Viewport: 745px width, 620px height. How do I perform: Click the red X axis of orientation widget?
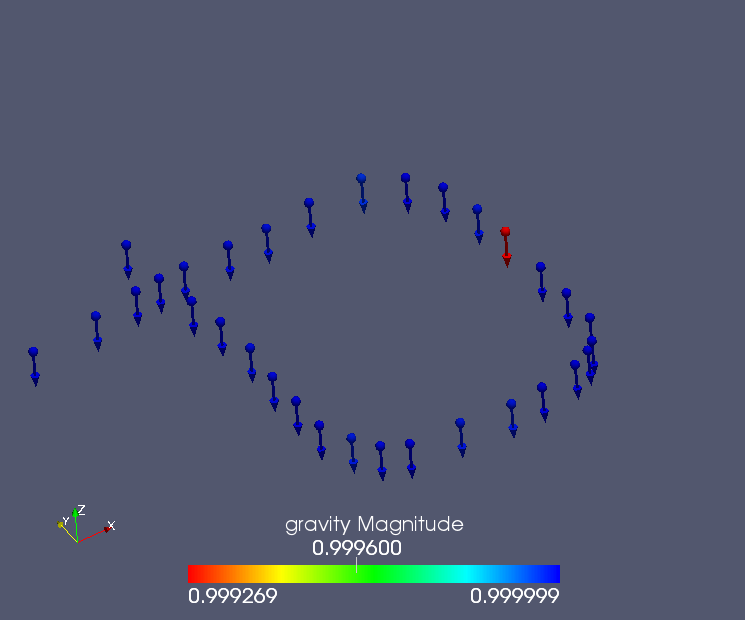pos(95,534)
